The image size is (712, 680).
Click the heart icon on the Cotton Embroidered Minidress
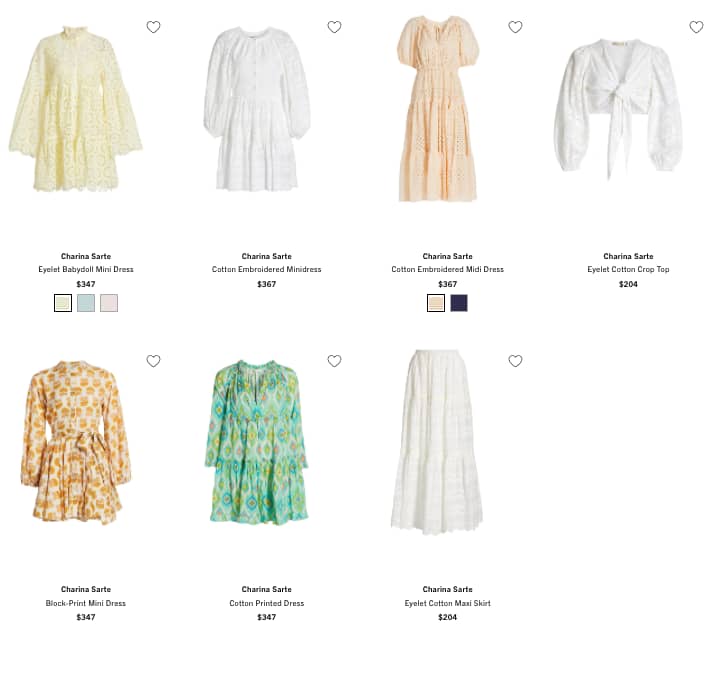(x=334, y=27)
